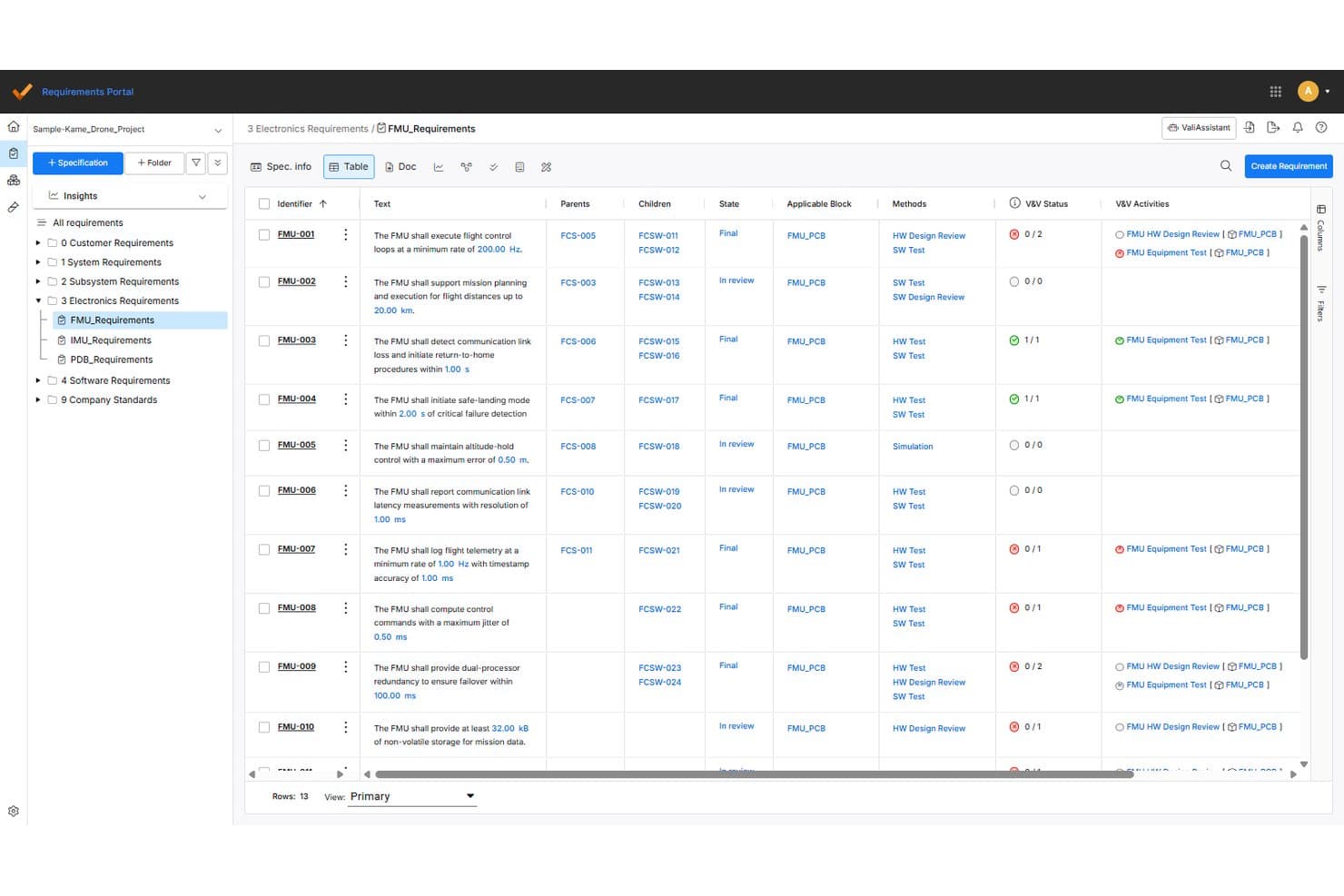
Task: Click the V&V Status info icon
Action: coord(1014,203)
